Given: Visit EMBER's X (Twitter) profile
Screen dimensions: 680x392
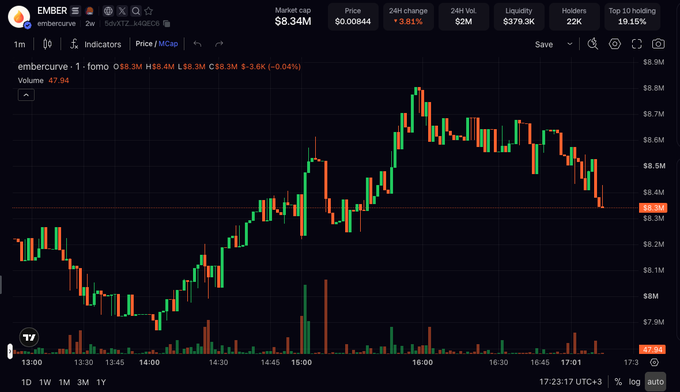Looking at the screenshot, I should [x=122, y=11].
